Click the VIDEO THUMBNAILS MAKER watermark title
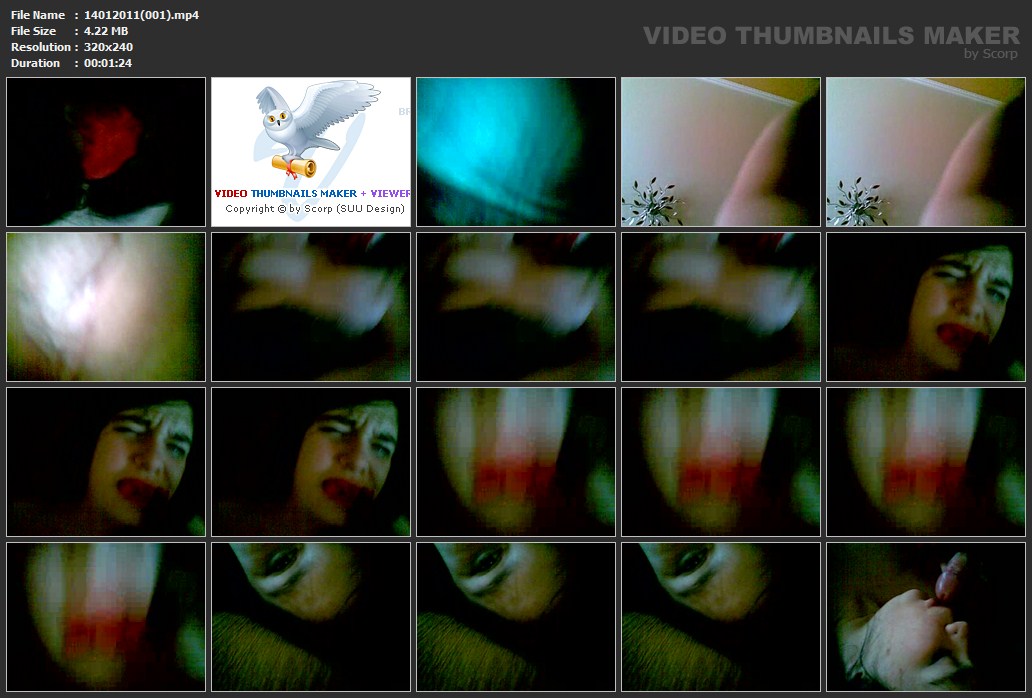 pos(830,36)
